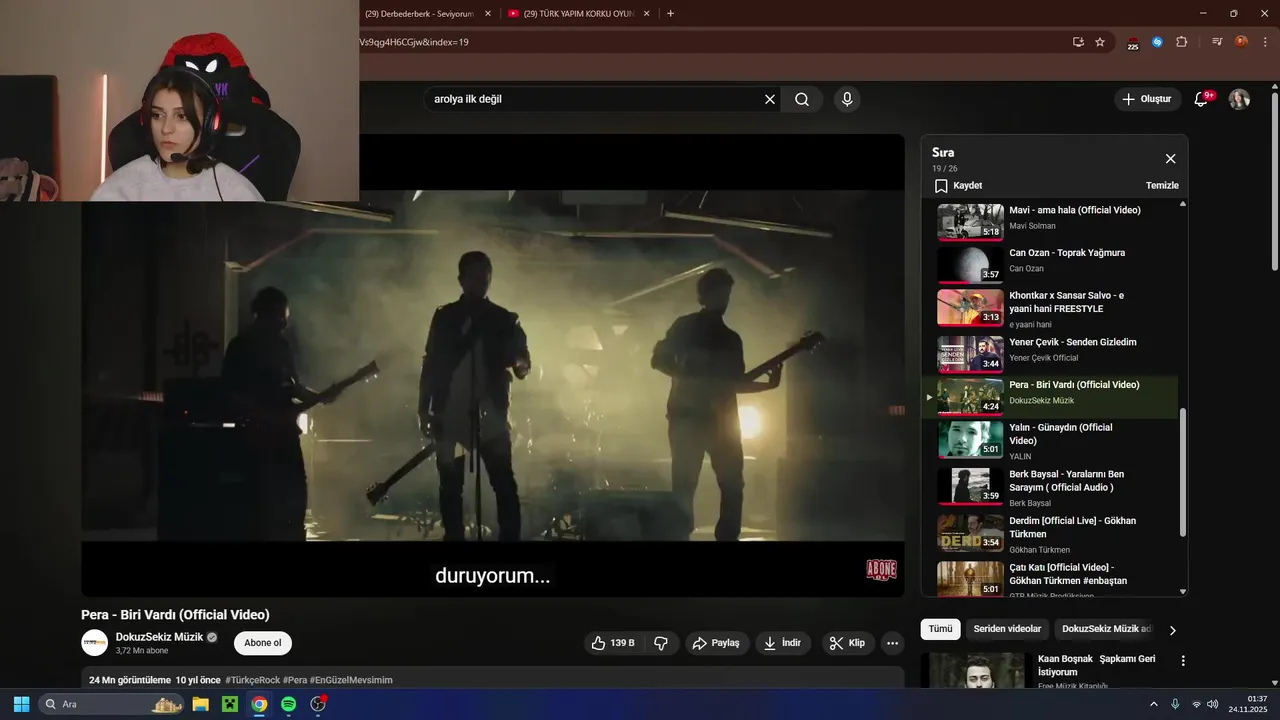The width and height of the screenshot is (1280, 720).
Task: Download the video via İndir
Action: click(x=782, y=643)
